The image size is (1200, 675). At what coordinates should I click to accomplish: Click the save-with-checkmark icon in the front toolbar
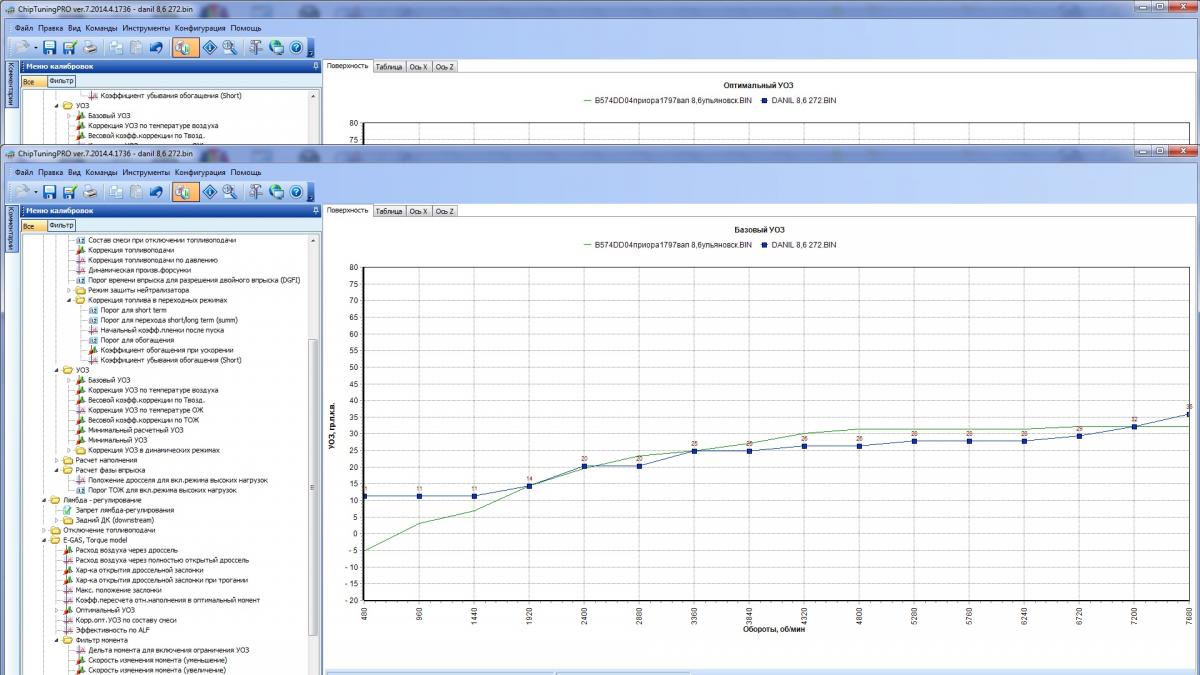(70, 191)
